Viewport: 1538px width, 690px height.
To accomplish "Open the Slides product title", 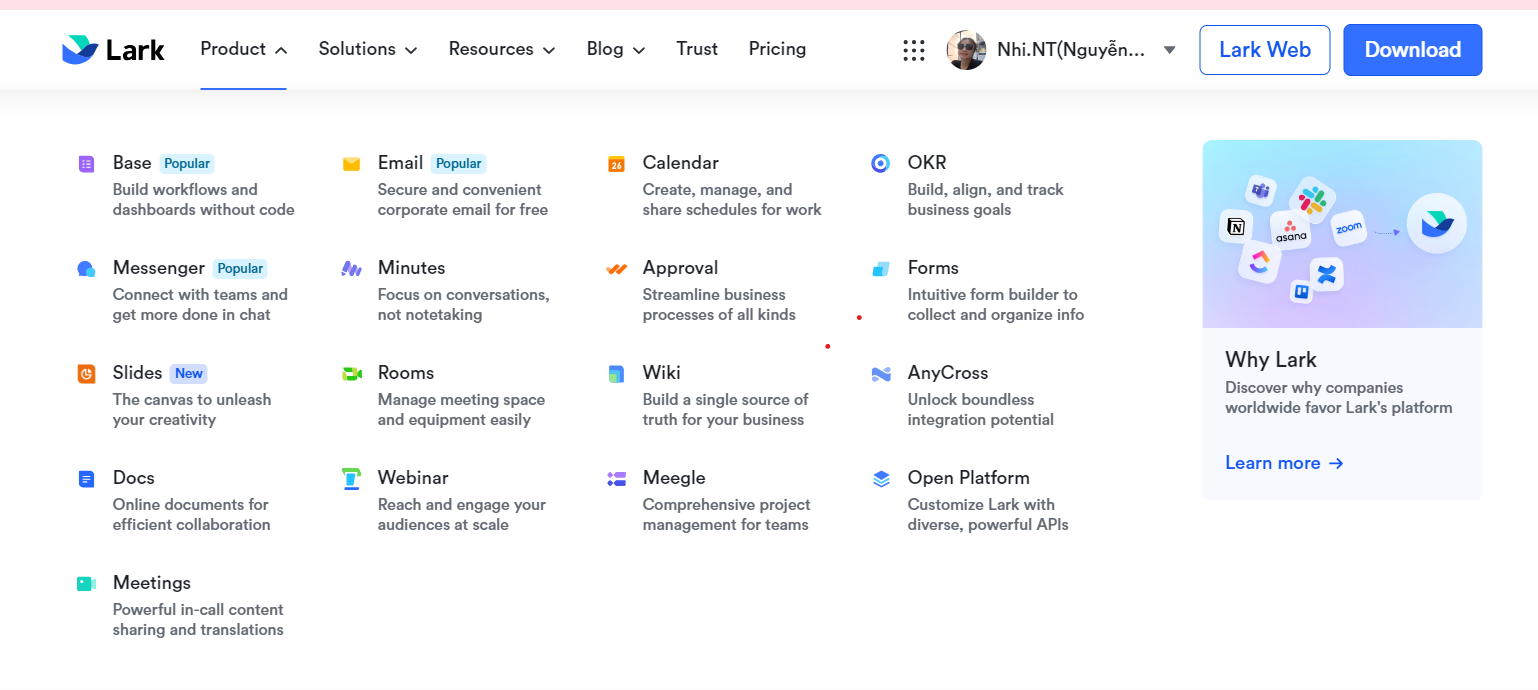I will click(137, 373).
